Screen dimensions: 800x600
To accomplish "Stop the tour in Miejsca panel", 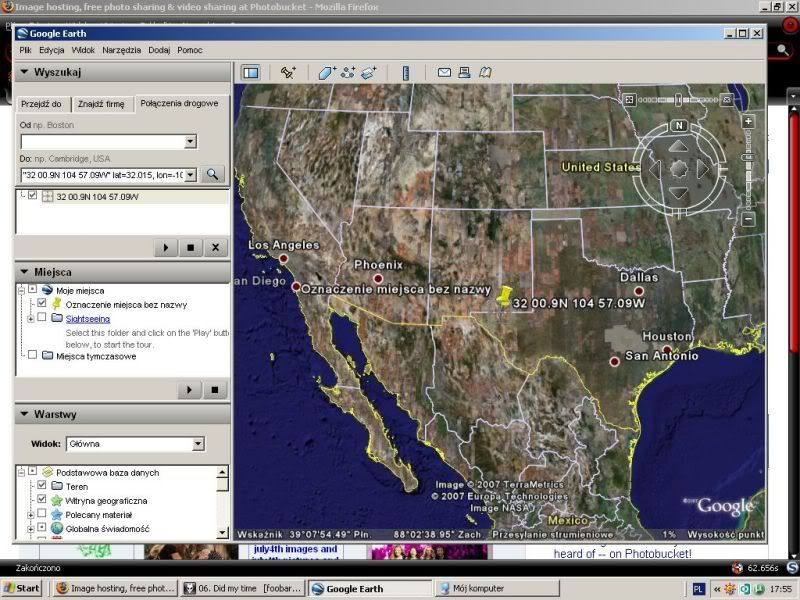I will coord(215,390).
